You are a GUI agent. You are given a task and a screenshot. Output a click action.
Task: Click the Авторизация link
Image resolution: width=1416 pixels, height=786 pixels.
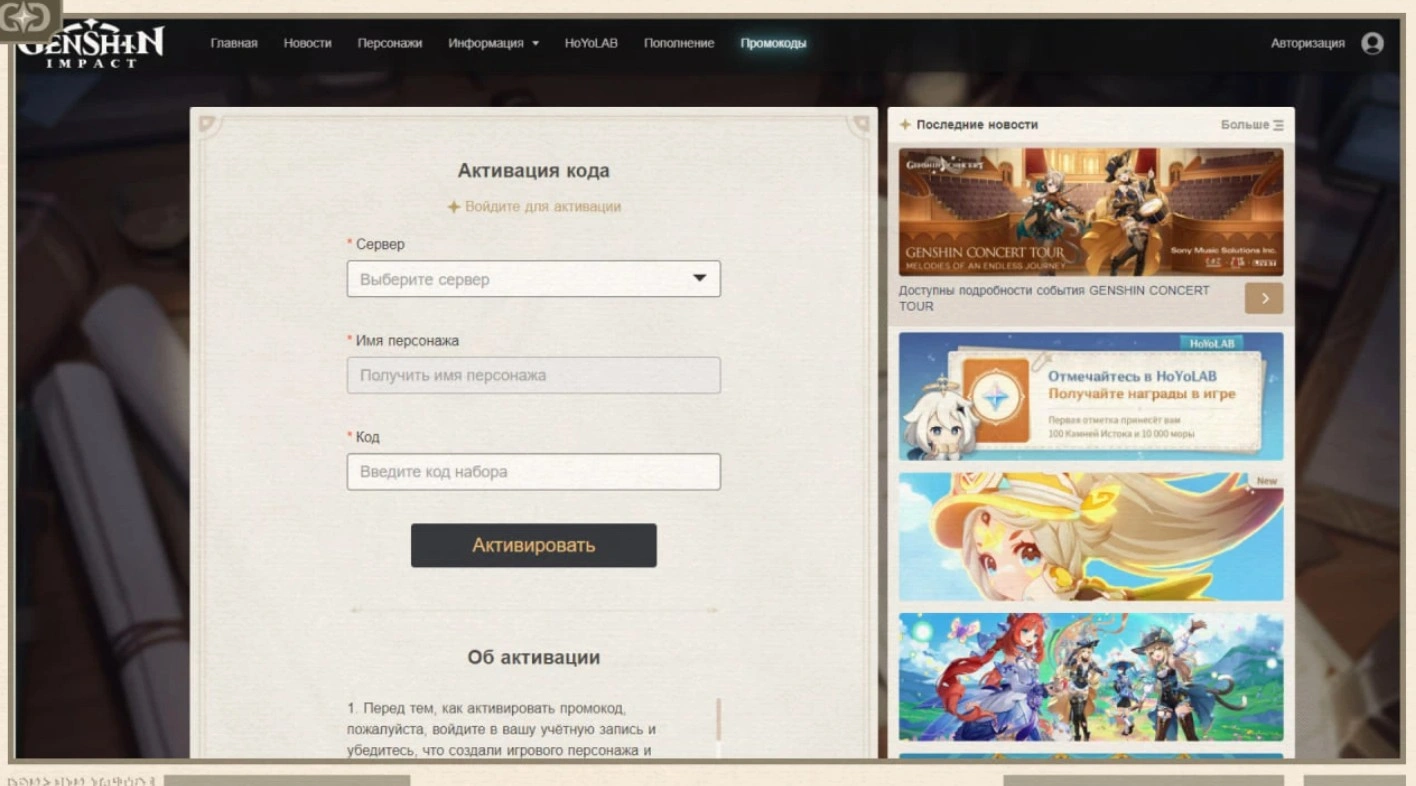(x=1307, y=43)
